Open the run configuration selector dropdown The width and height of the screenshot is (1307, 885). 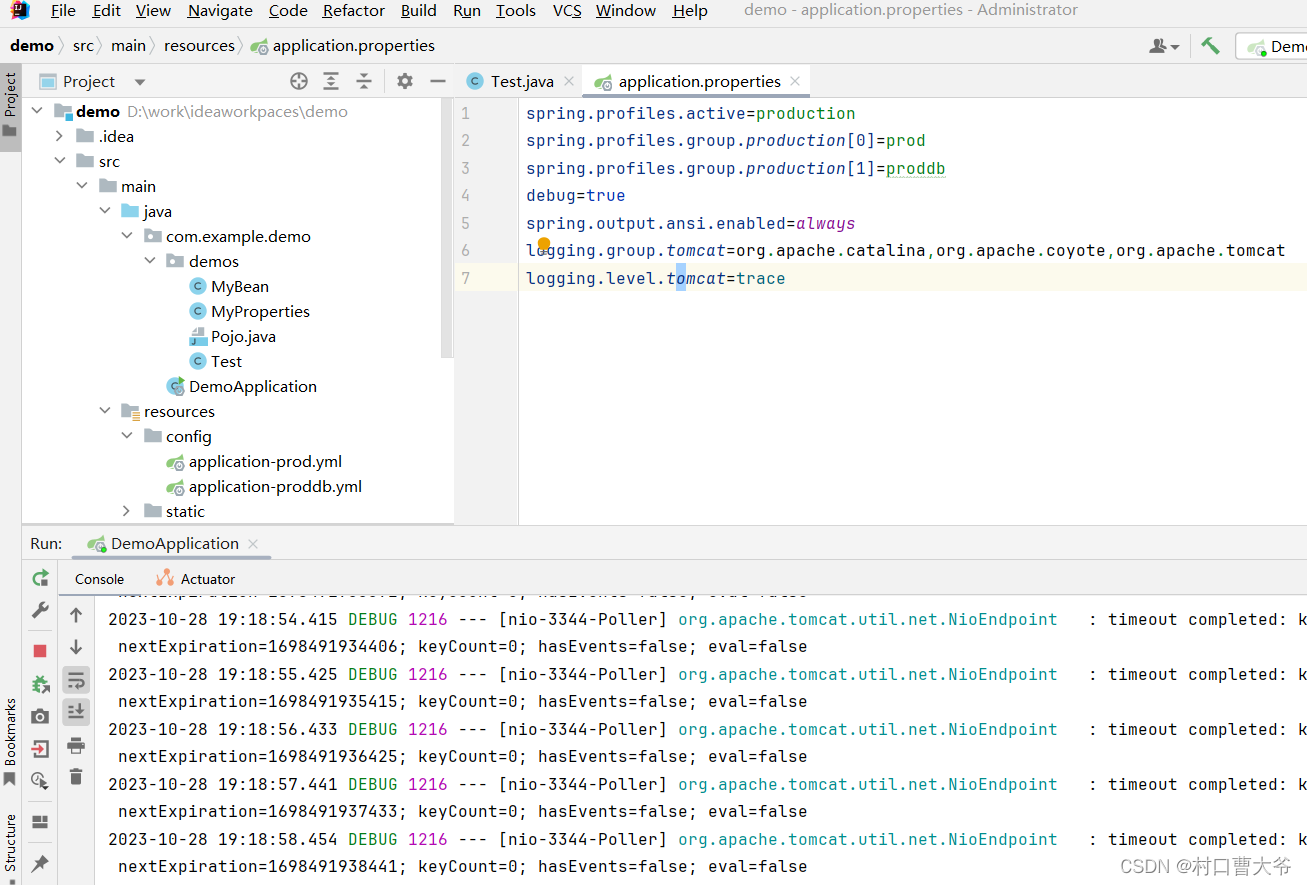1274,46
